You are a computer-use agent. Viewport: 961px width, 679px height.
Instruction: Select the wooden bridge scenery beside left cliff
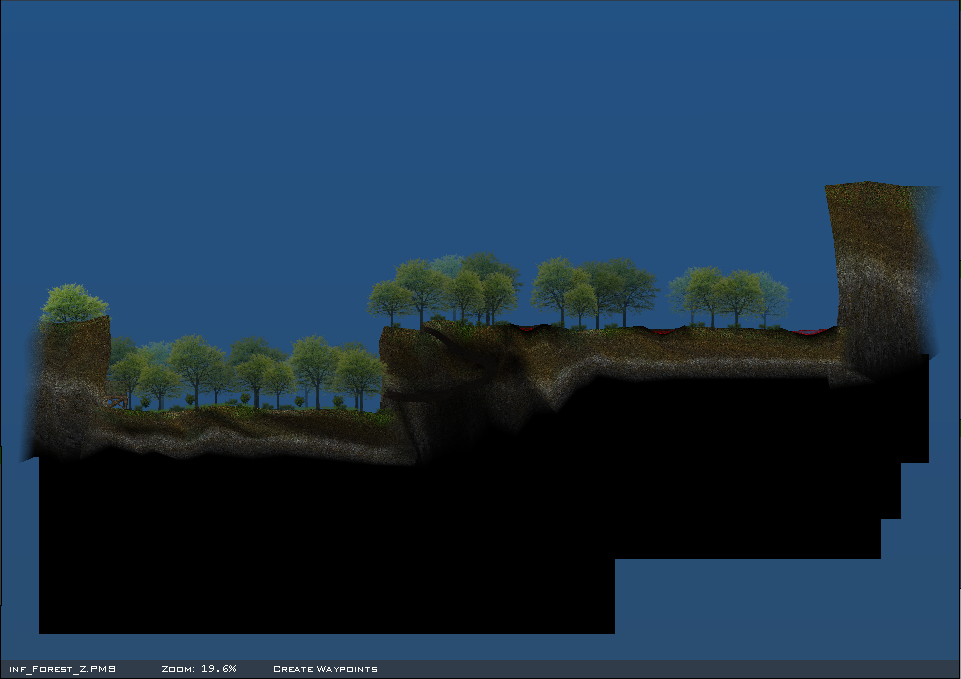tap(116, 400)
